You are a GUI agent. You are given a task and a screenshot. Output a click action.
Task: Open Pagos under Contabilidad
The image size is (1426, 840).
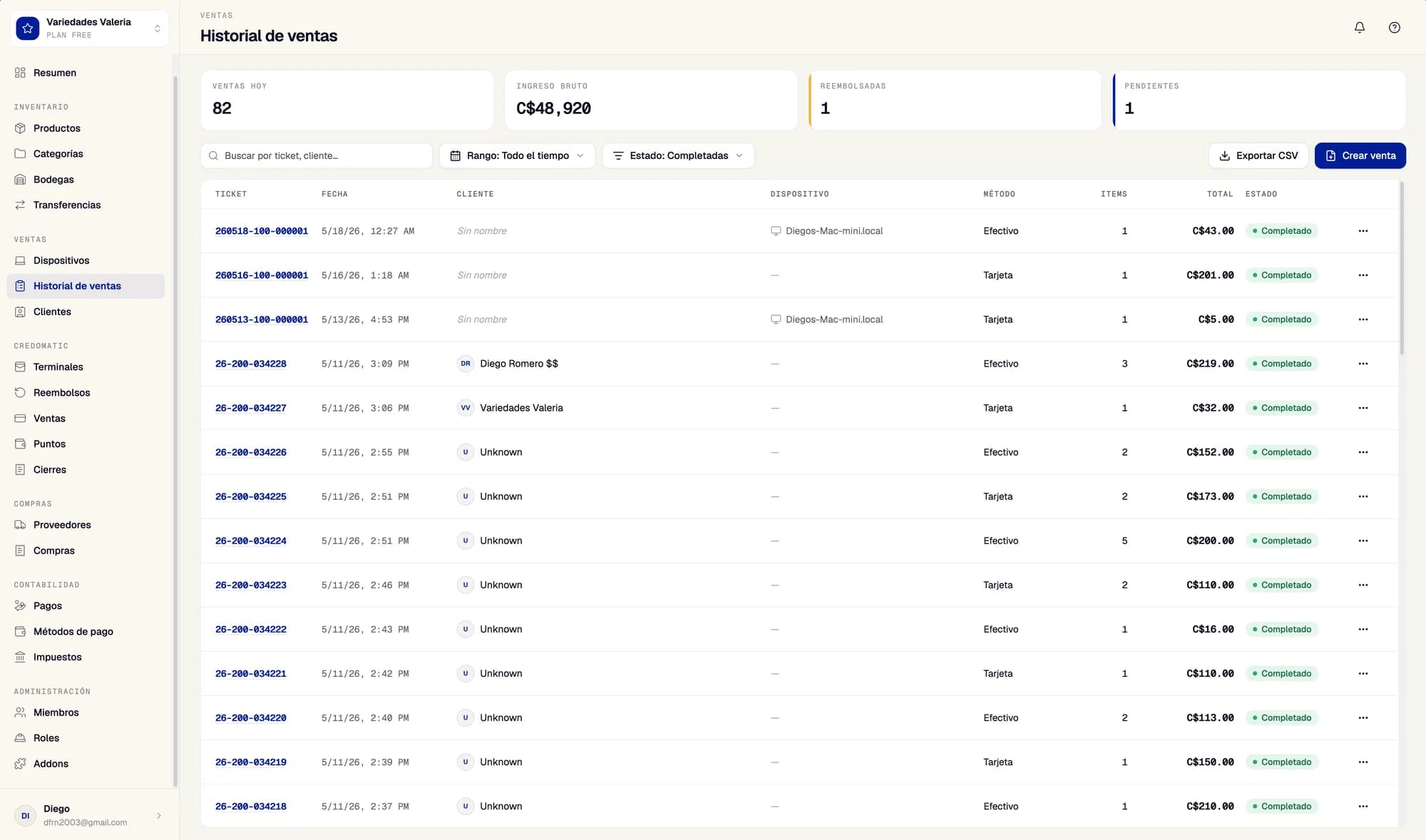86,605
